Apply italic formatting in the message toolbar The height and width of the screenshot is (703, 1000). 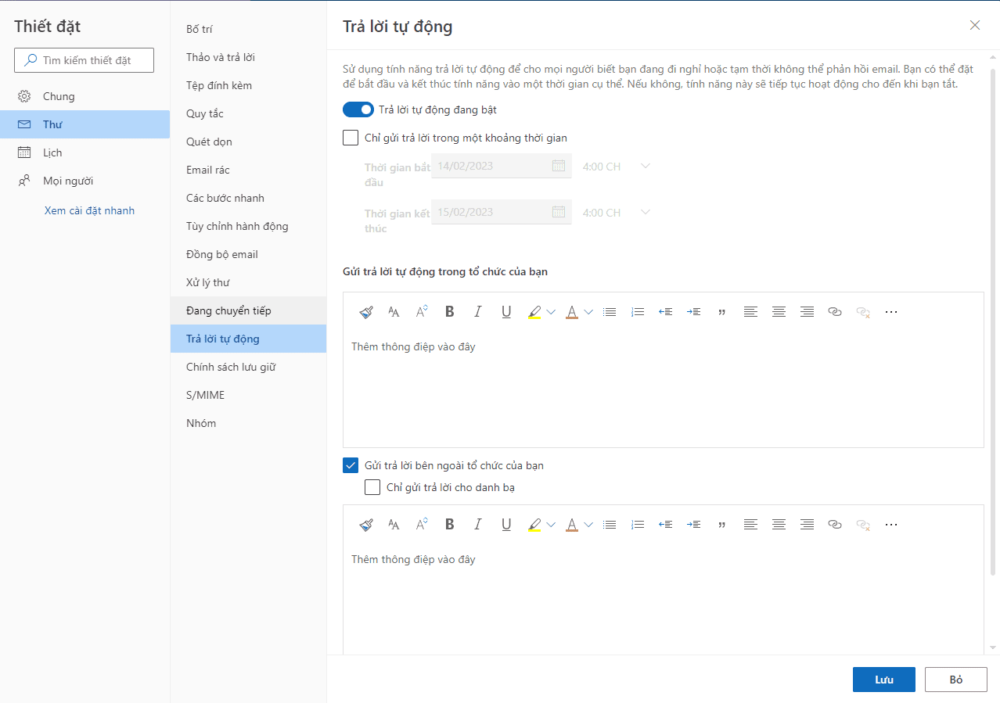pyautogui.click(x=478, y=311)
